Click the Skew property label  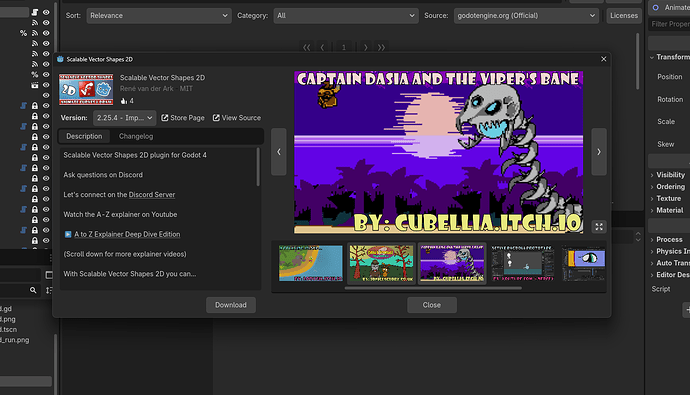click(x=665, y=144)
